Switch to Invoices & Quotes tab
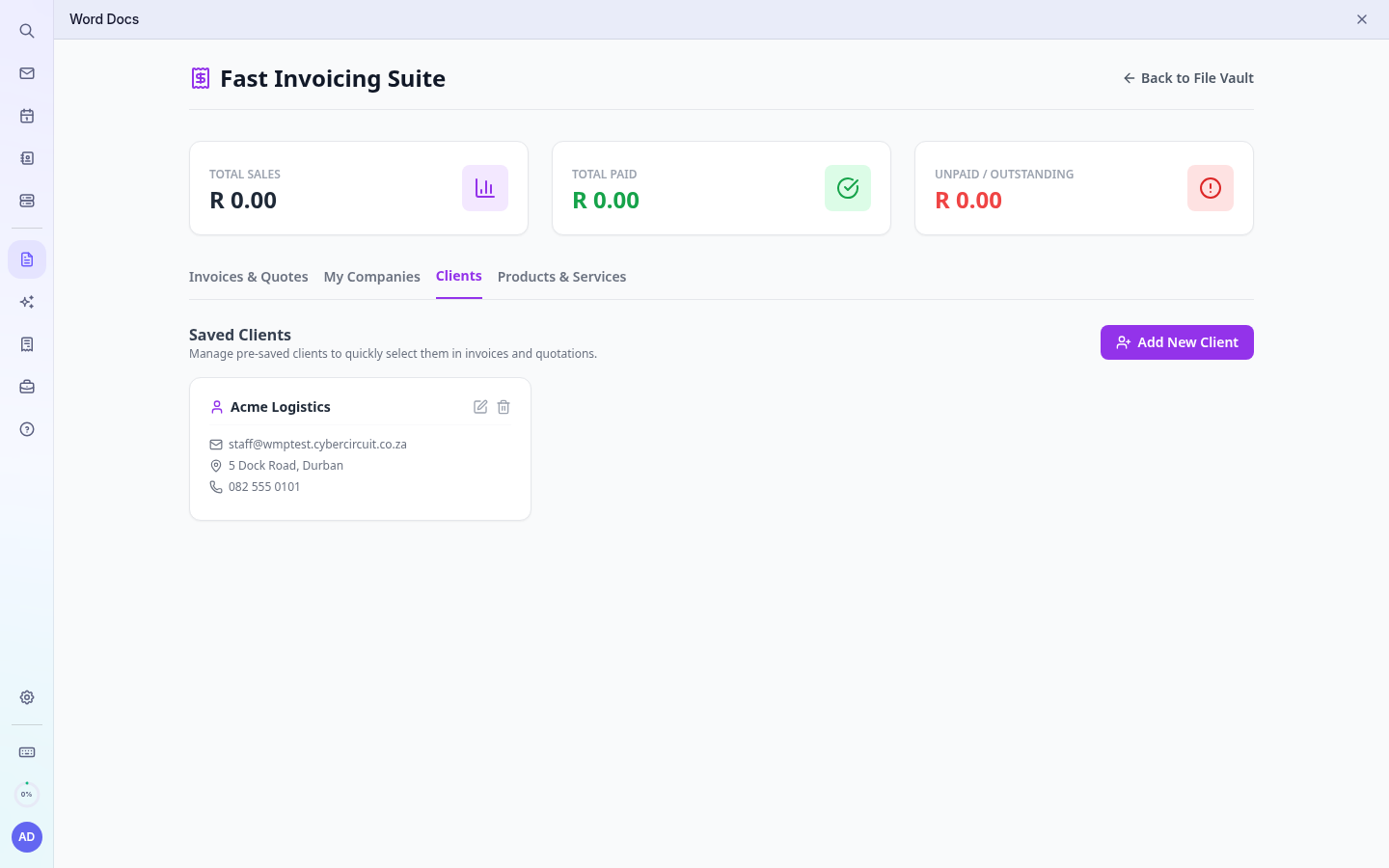Screen dimensions: 1389x868 pos(249,277)
